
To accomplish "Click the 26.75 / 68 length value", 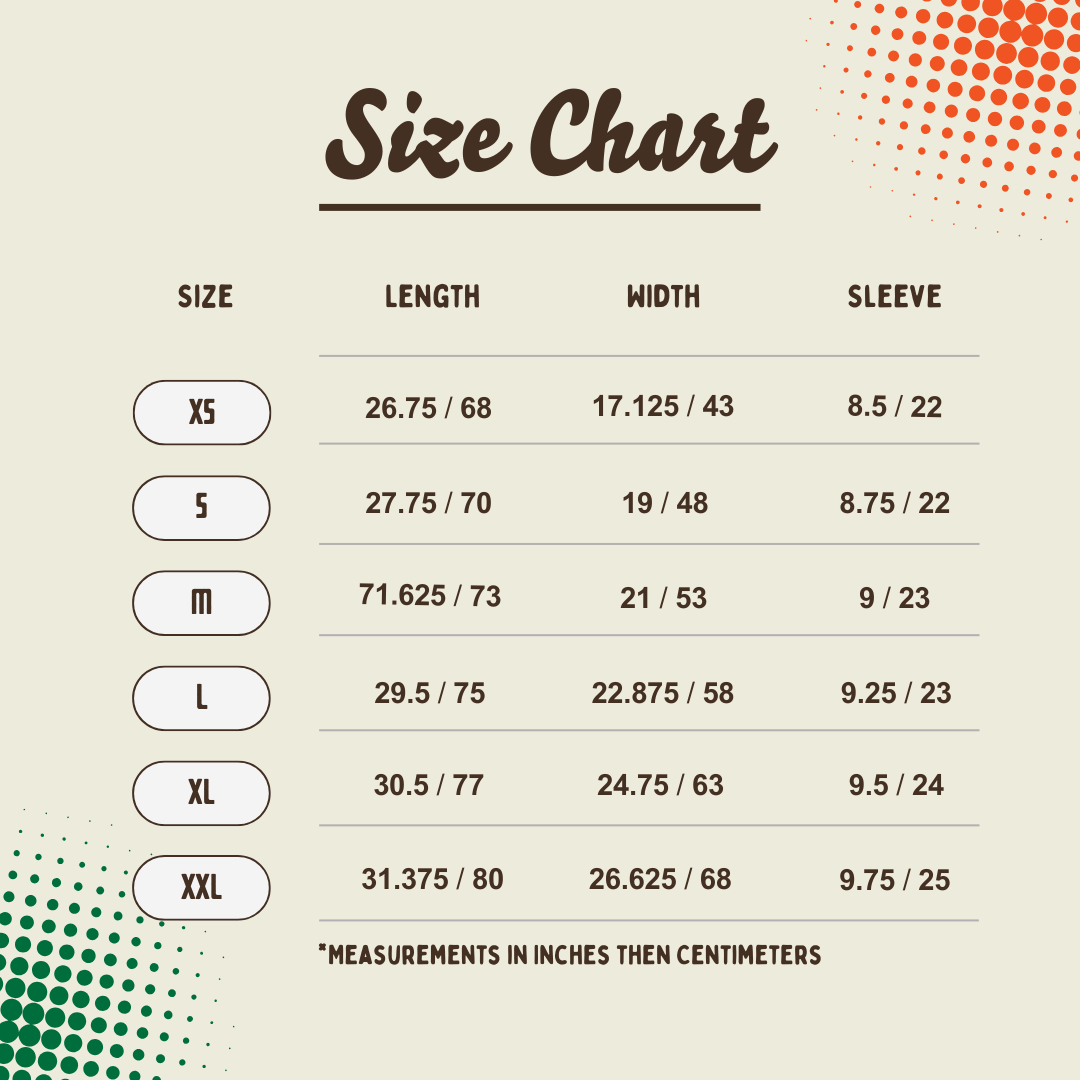I will (428, 408).
